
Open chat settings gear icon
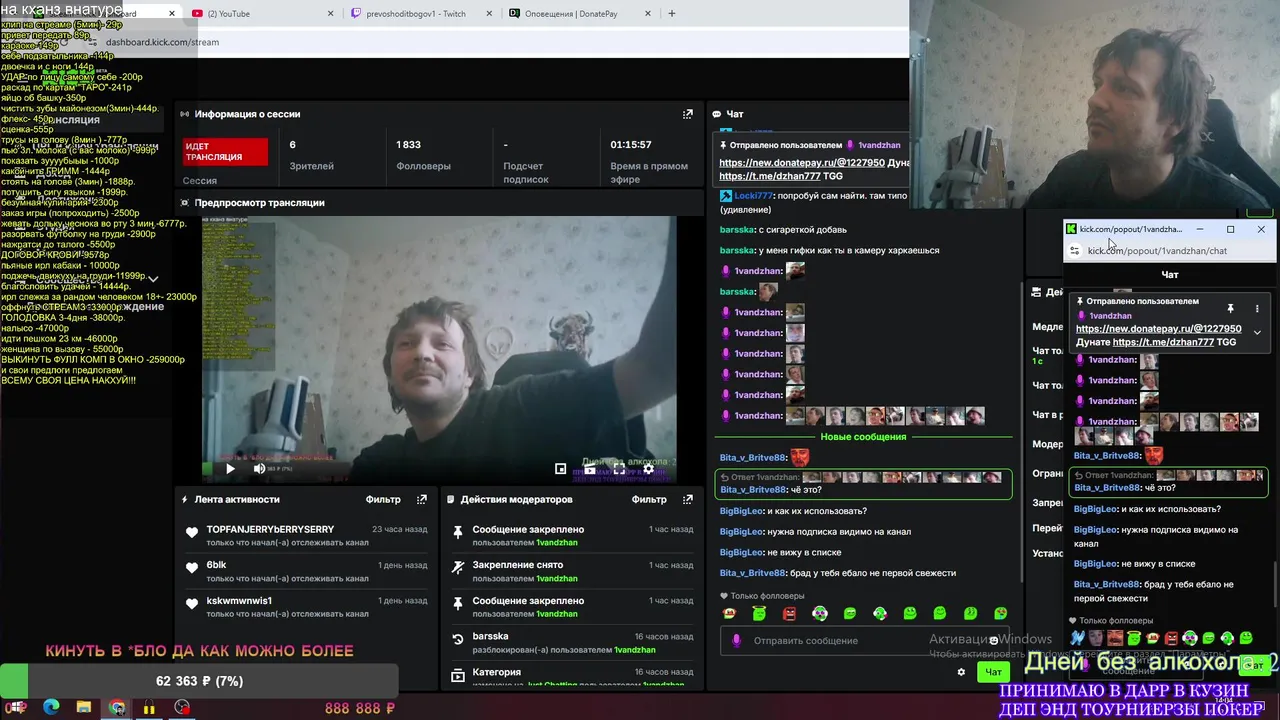point(961,672)
